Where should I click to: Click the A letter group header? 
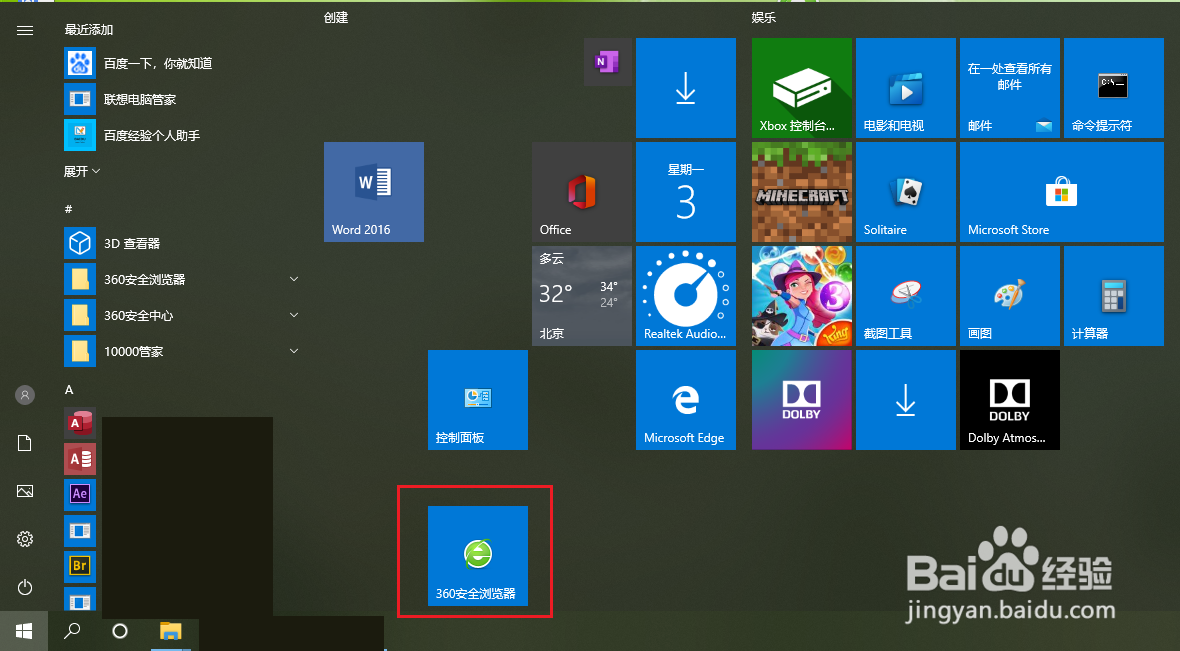click(69, 389)
